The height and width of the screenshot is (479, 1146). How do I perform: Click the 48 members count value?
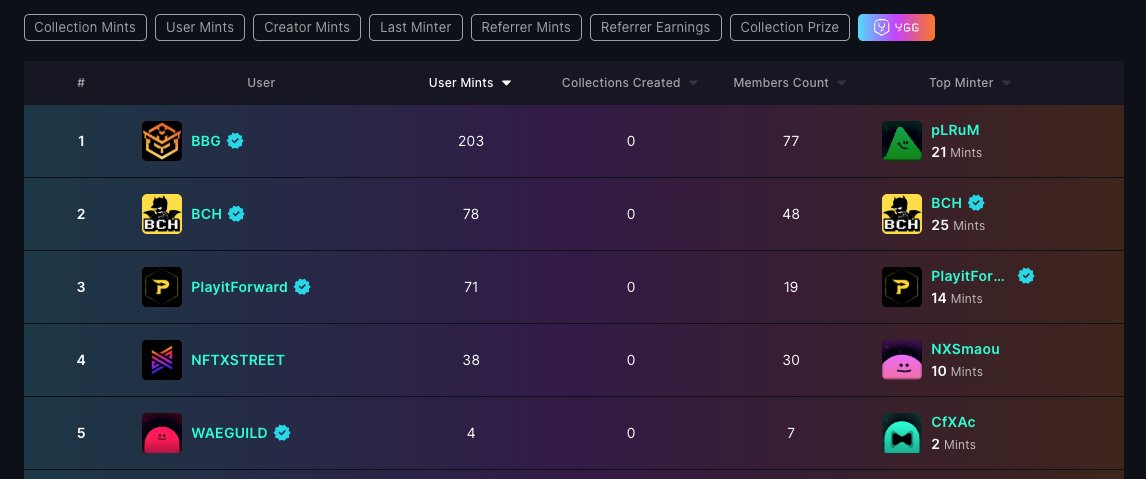coord(791,214)
